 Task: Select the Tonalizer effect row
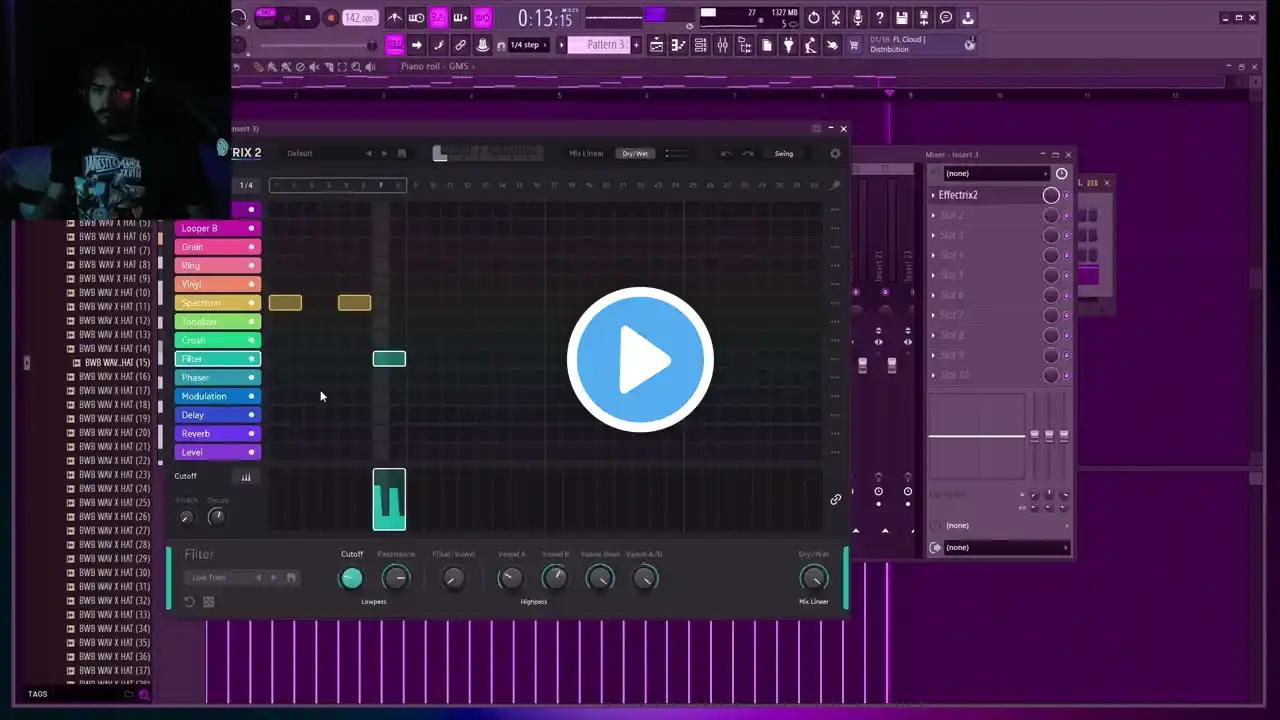[x=218, y=321]
